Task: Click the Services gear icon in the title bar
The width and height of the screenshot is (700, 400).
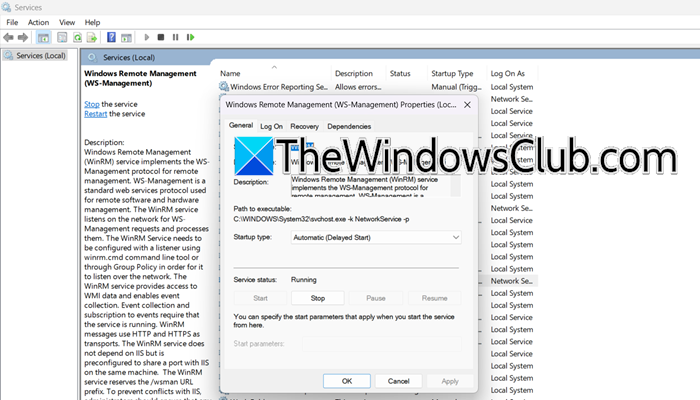Action: (6, 7)
